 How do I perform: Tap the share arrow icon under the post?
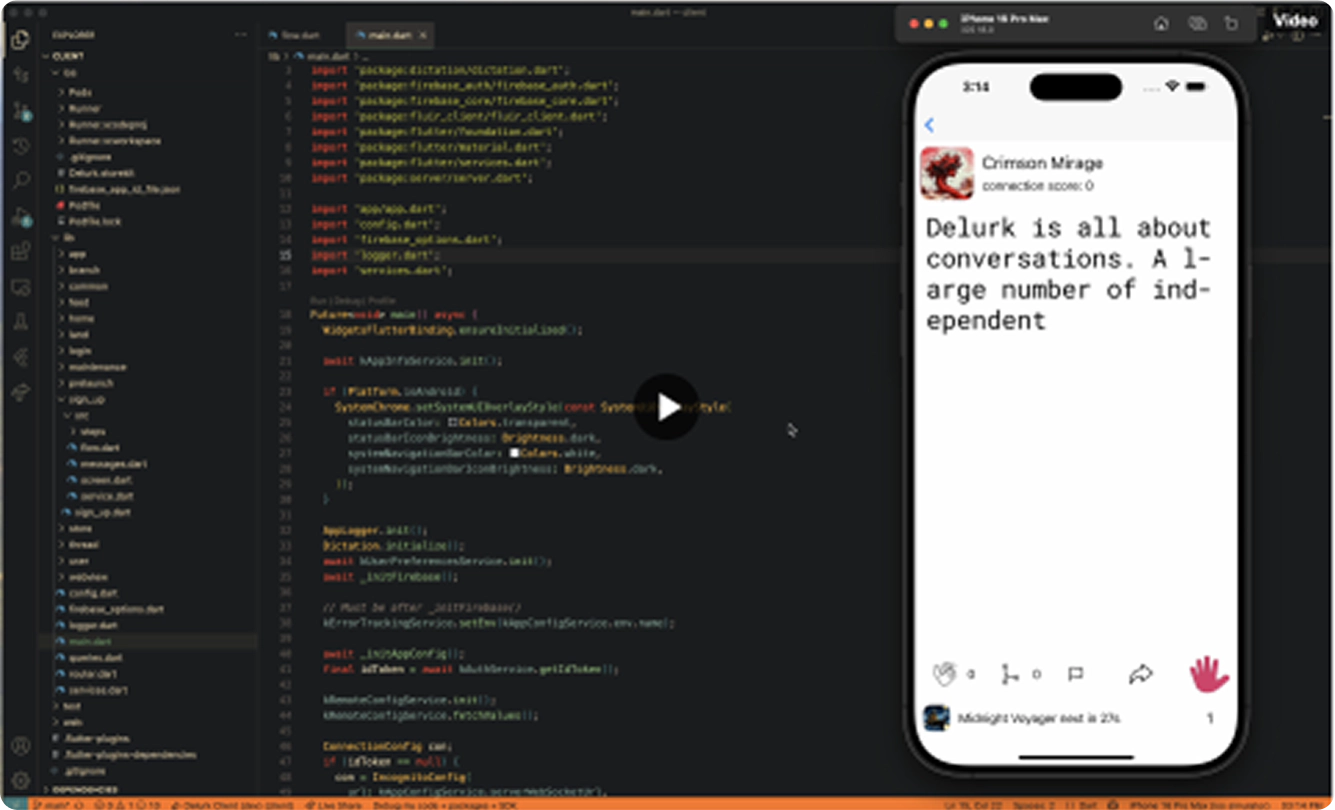point(1141,675)
